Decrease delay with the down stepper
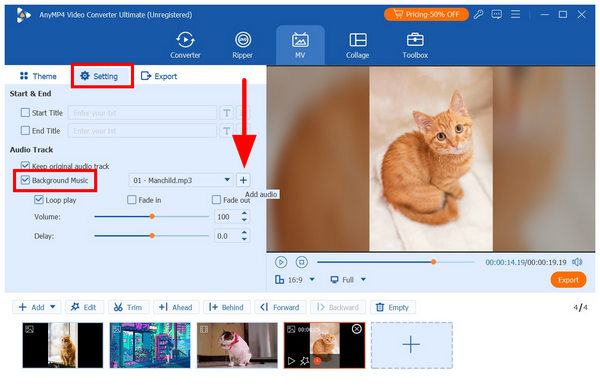The image size is (600, 391). [x=245, y=239]
